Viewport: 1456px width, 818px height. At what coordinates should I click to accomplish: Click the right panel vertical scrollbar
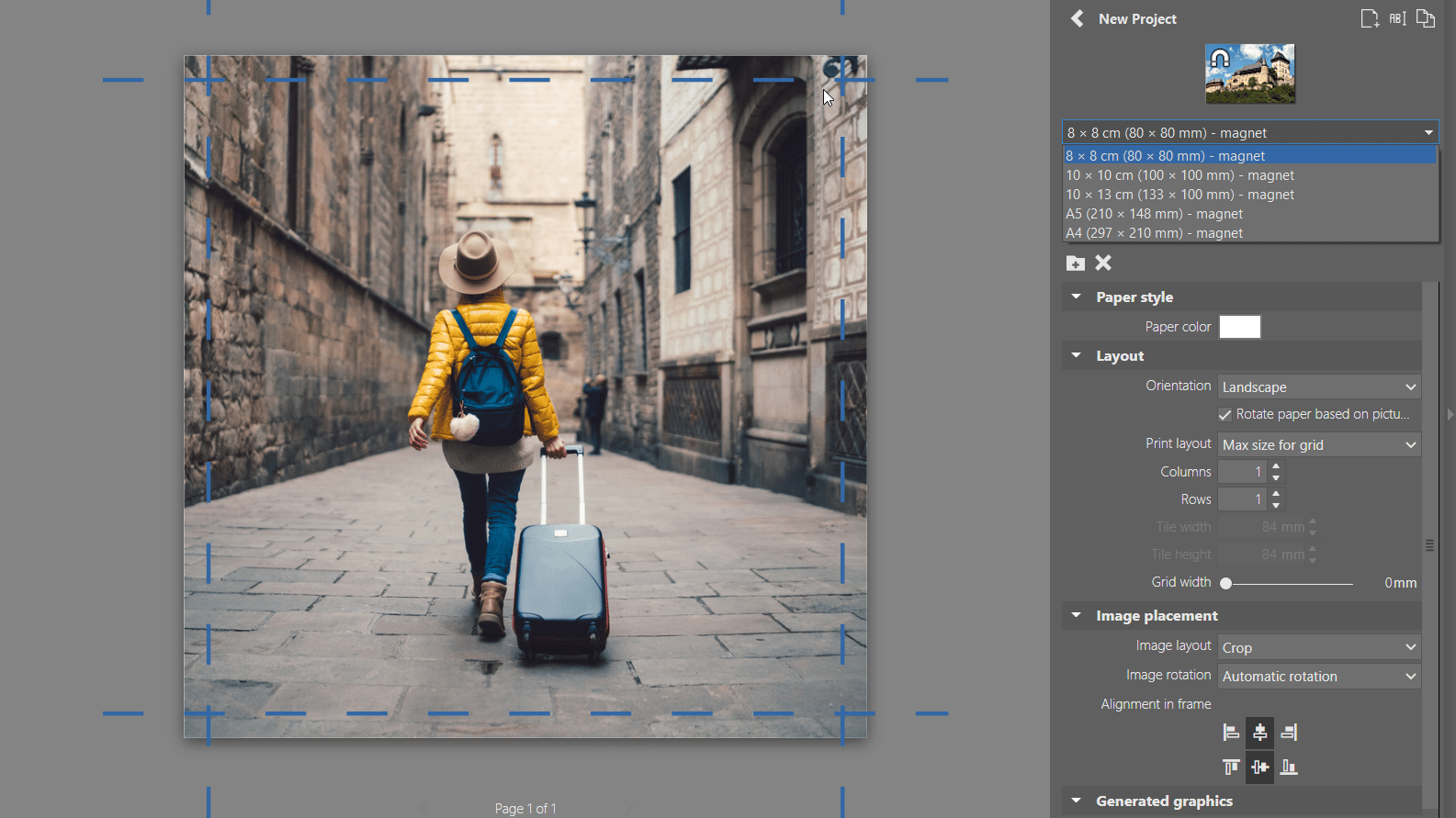coord(1429,545)
